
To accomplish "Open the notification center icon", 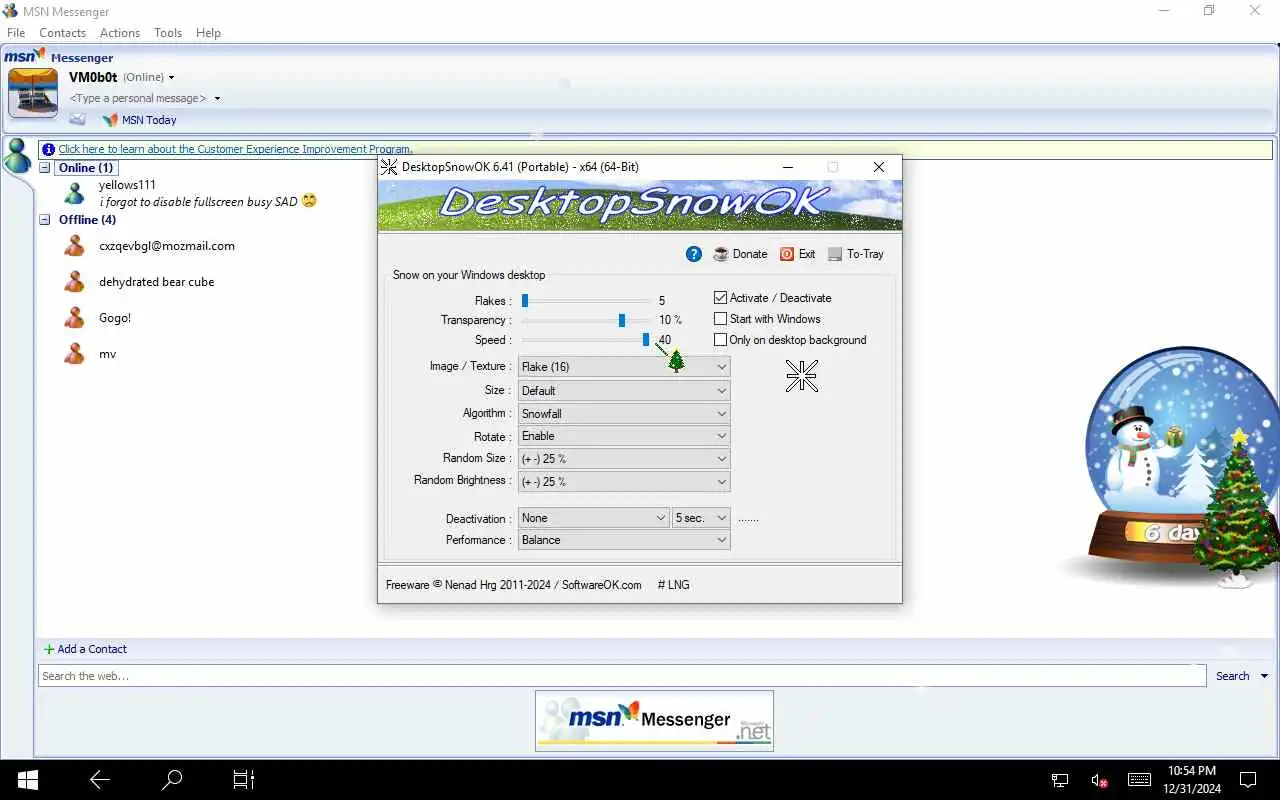I will pos(1248,779).
